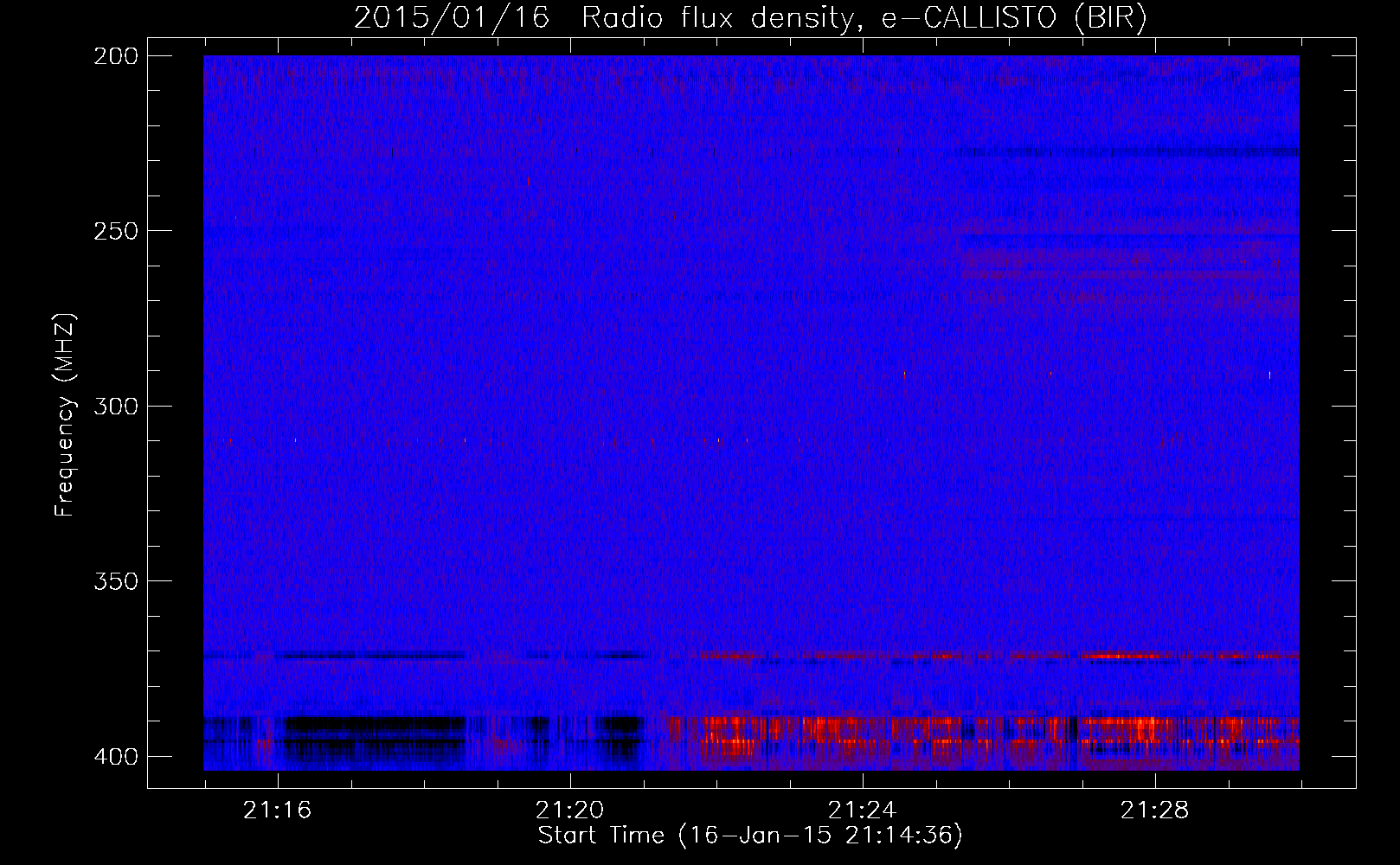Viewport: 1400px width, 865px height.
Task: Click the 'Frequency (MHZ)' axis label
Action: (65, 414)
